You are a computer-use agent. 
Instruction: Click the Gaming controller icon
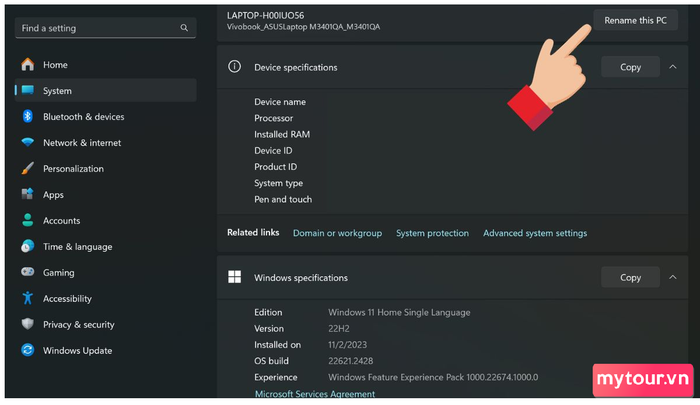[28, 272]
